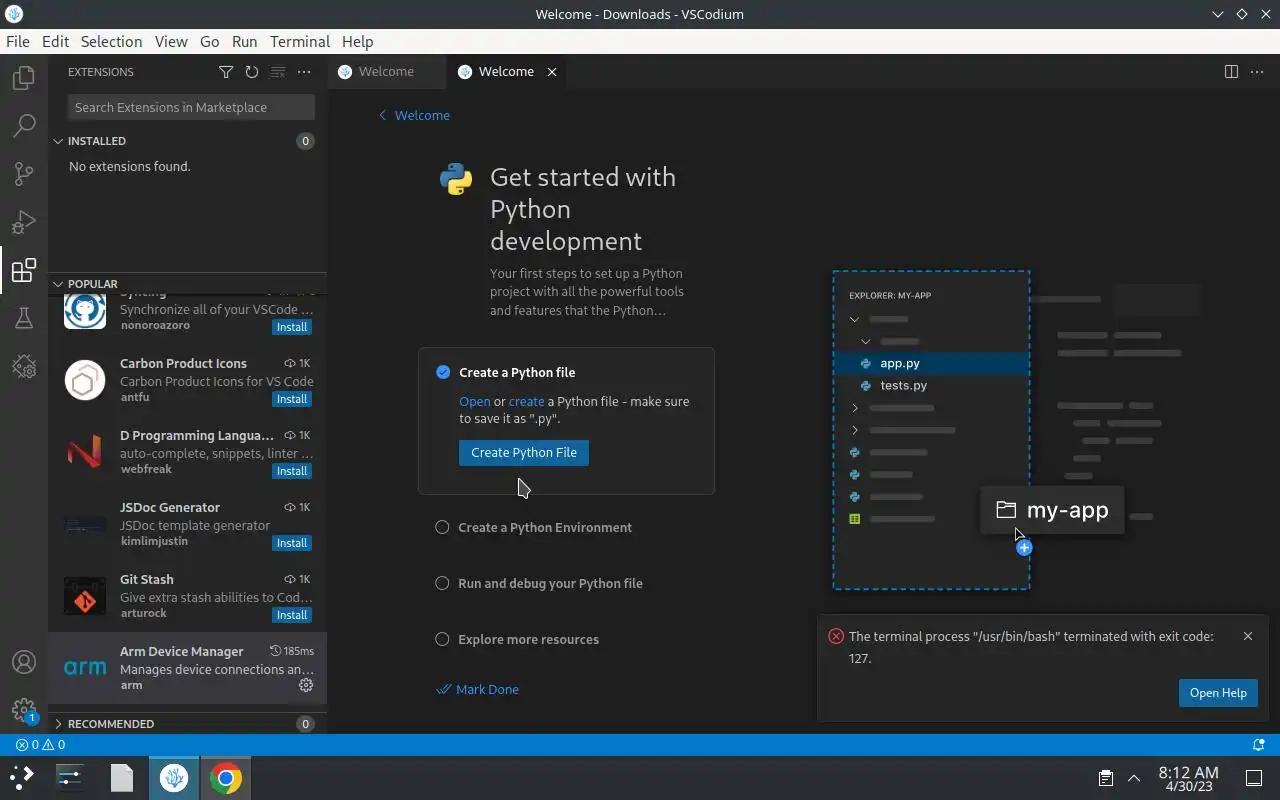The width and height of the screenshot is (1280, 800).
Task: Click the split editor right icon
Action: (x=1231, y=72)
